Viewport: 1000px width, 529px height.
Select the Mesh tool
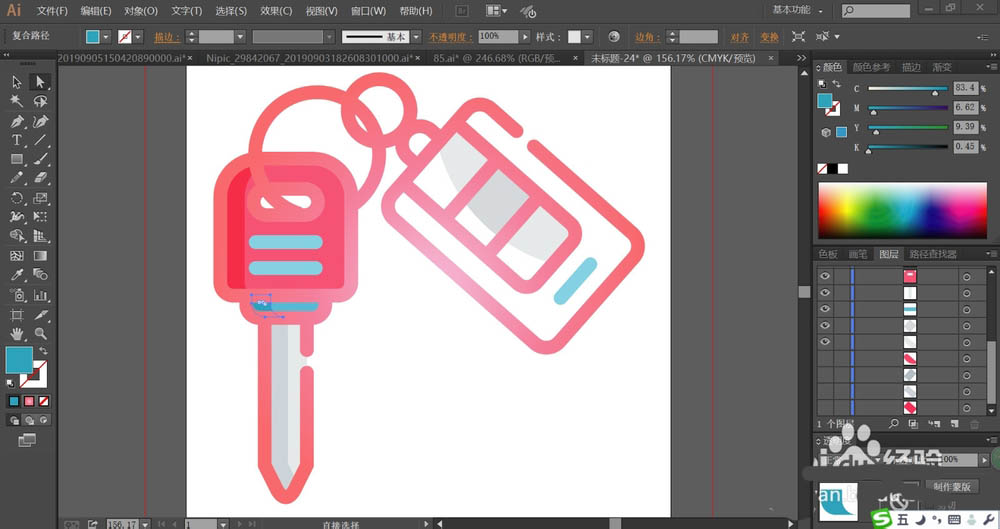(x=17, y=256)
